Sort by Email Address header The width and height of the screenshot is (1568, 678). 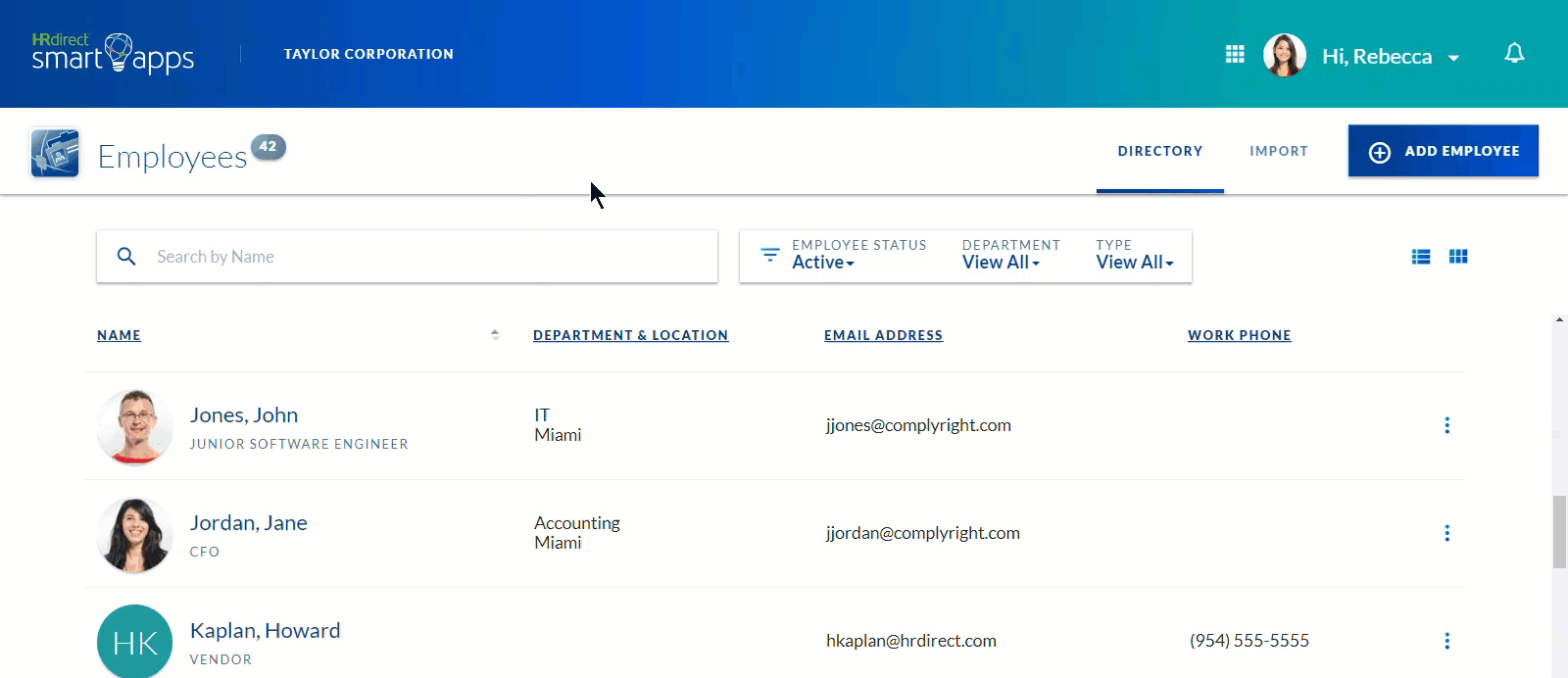883,335
